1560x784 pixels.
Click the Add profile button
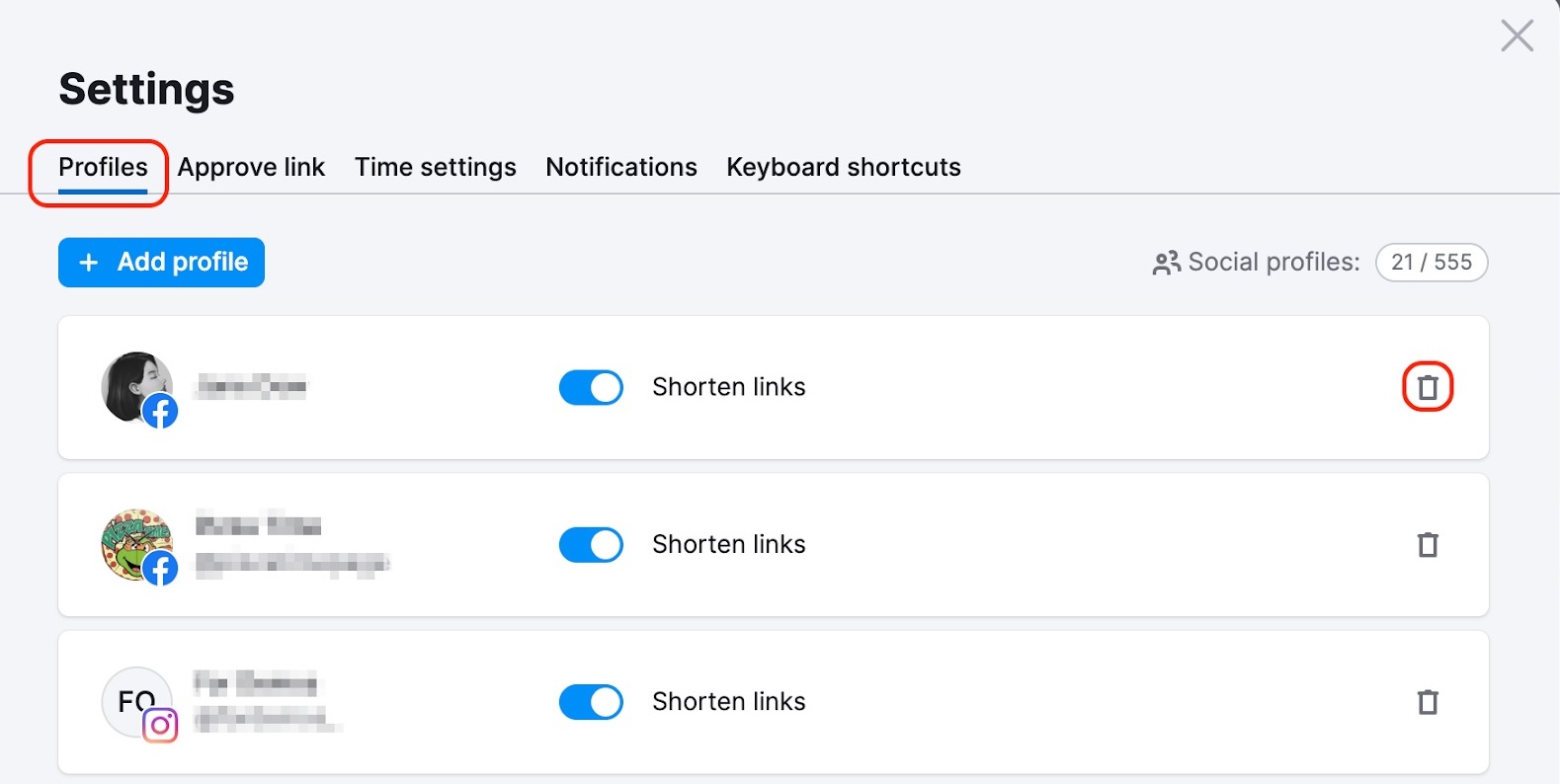(161, 263)
